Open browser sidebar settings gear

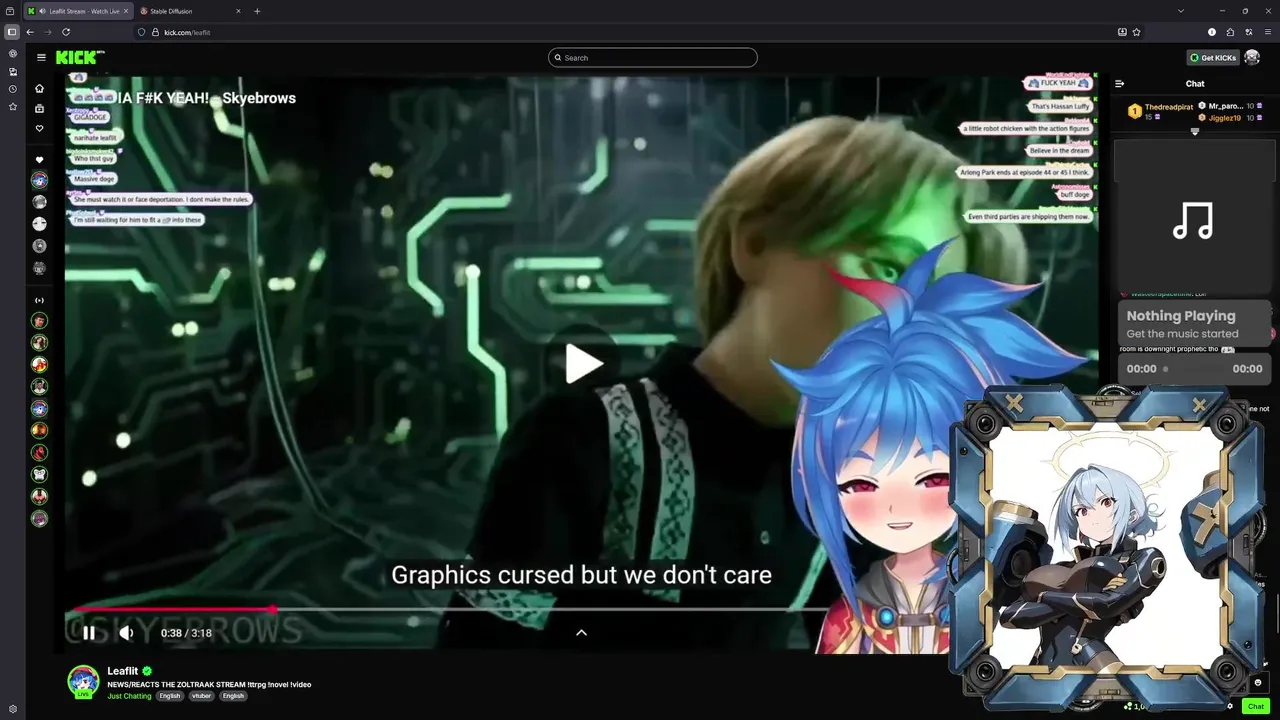(12, 709)
